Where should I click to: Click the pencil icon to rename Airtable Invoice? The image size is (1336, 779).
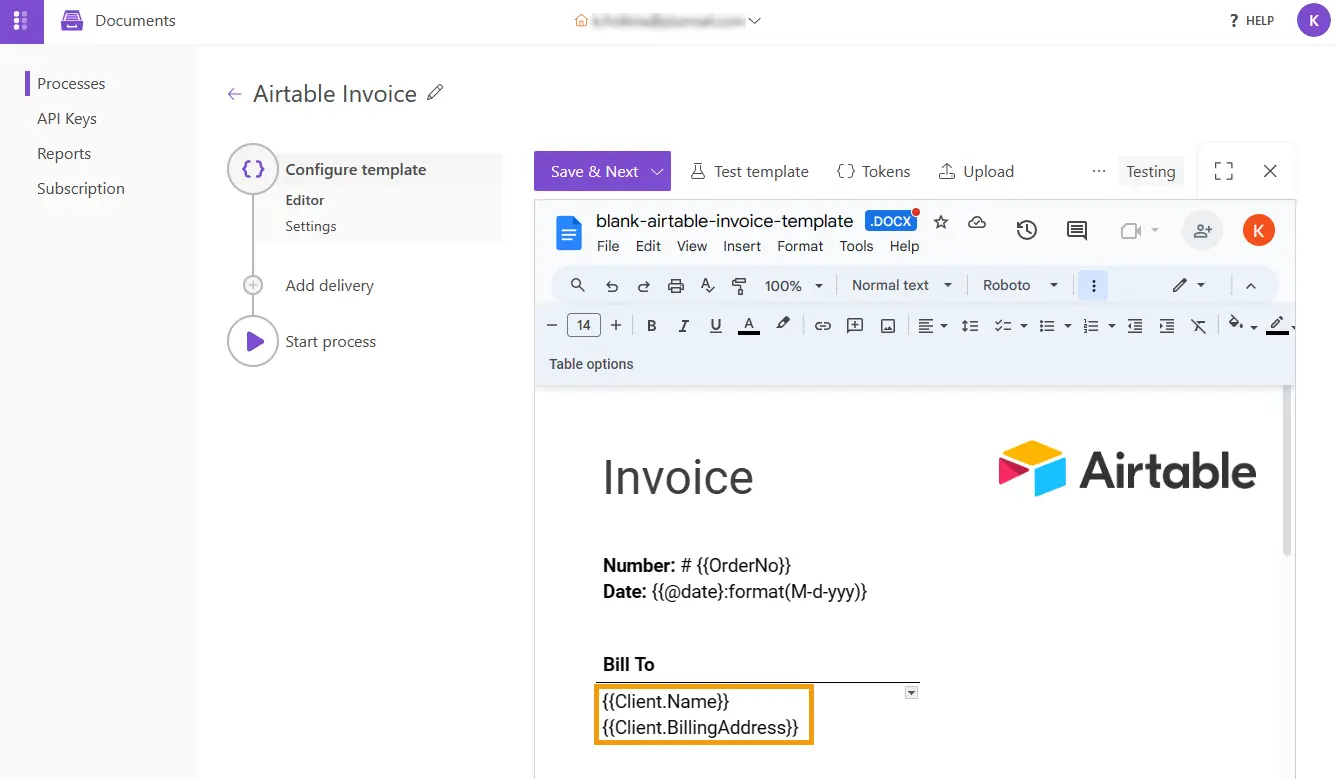434,93
